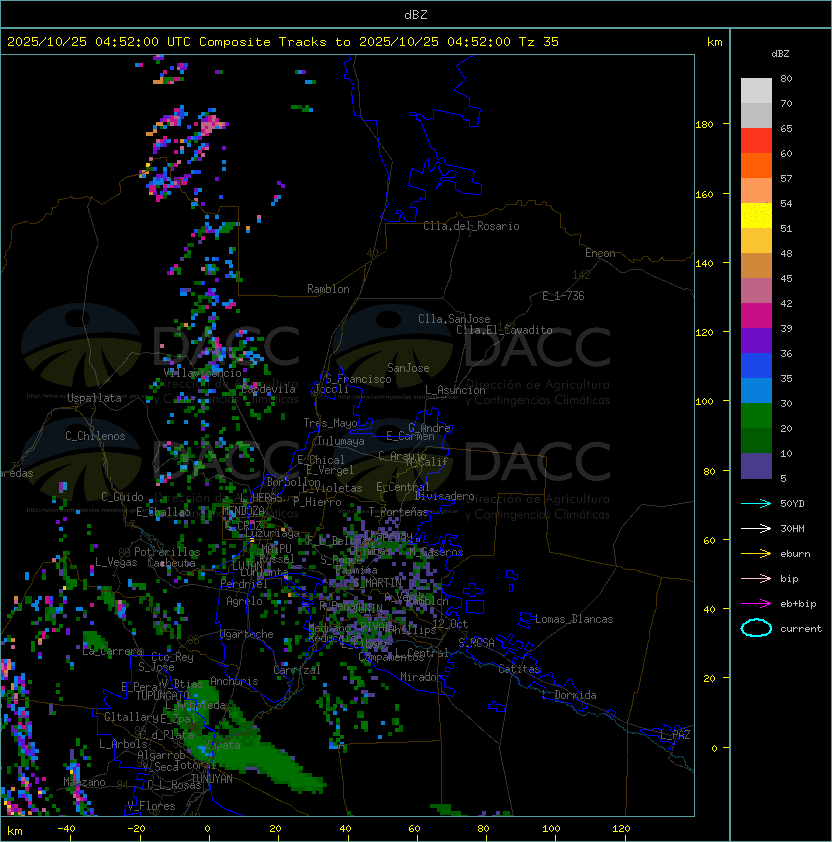Viewport: 832px width, 842px height.
Task: Click the 'Mirador' map label
Action: 421,677
